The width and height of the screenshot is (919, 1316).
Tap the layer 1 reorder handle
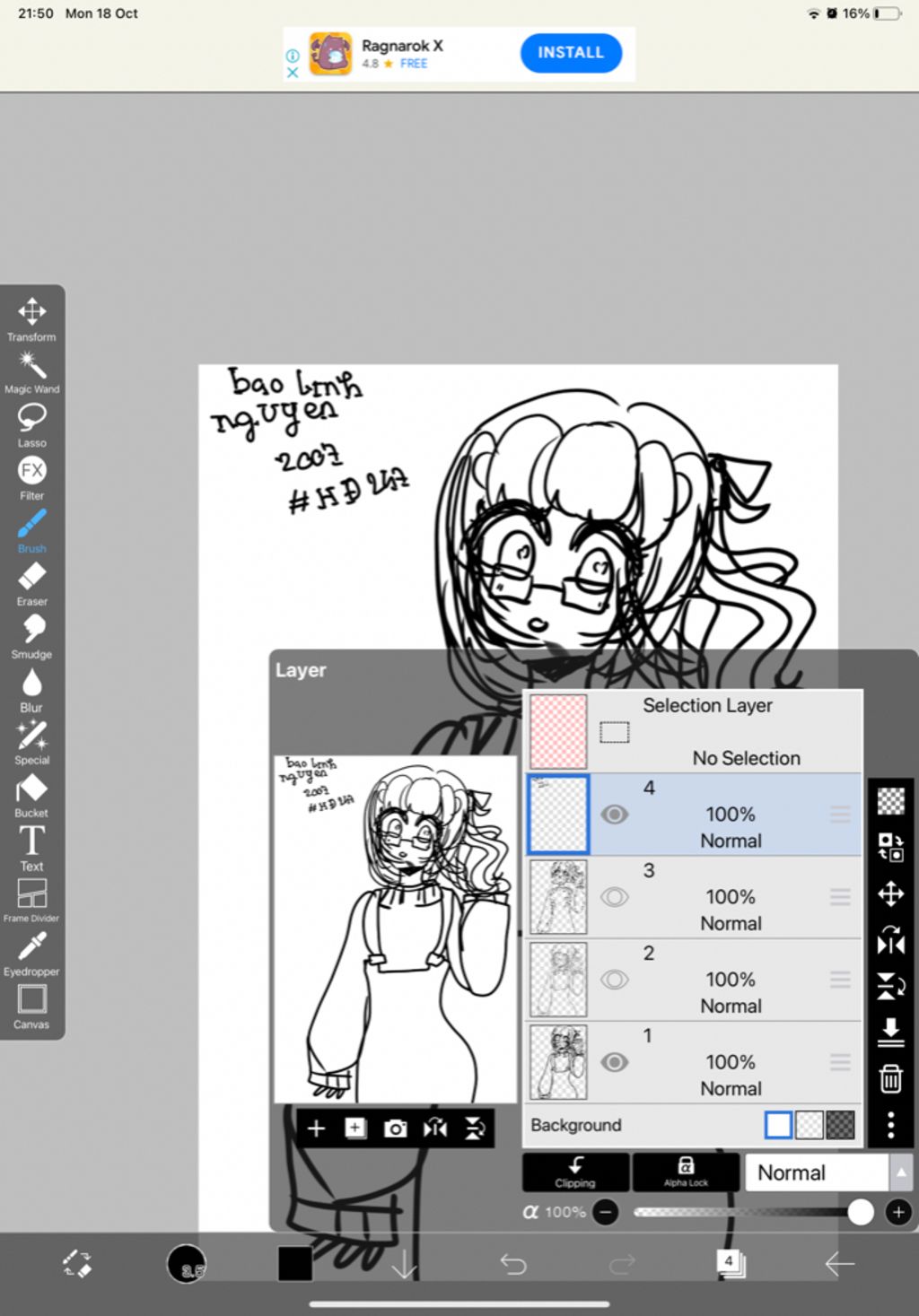click(841, 1062)
